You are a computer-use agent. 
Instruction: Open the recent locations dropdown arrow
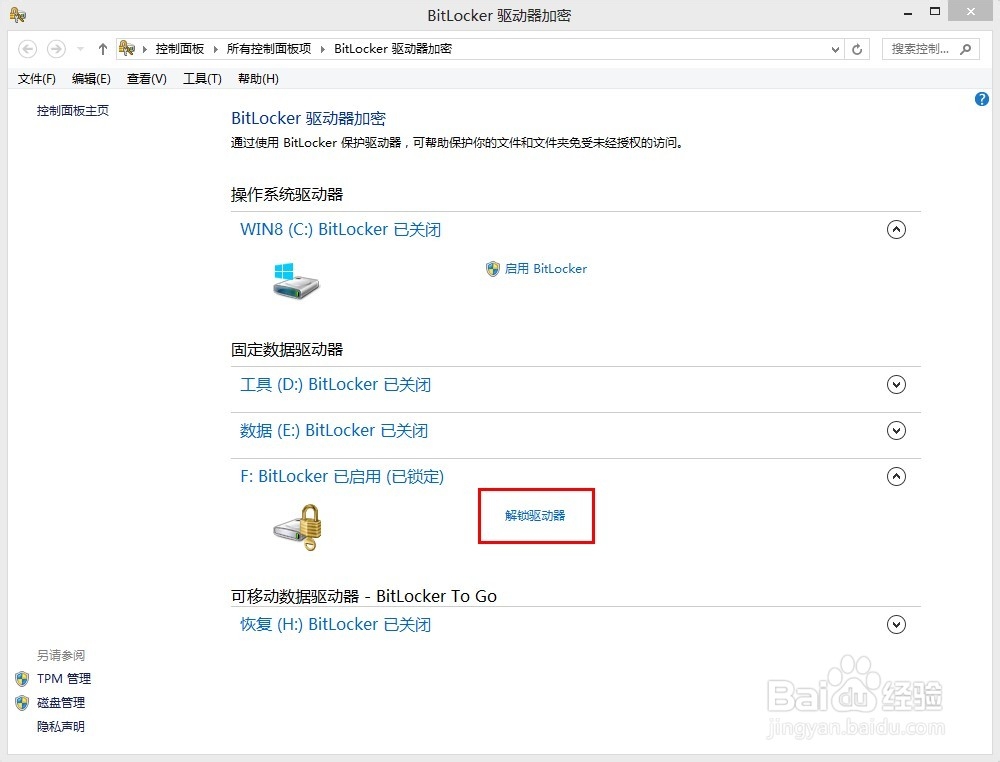point(80,48)
